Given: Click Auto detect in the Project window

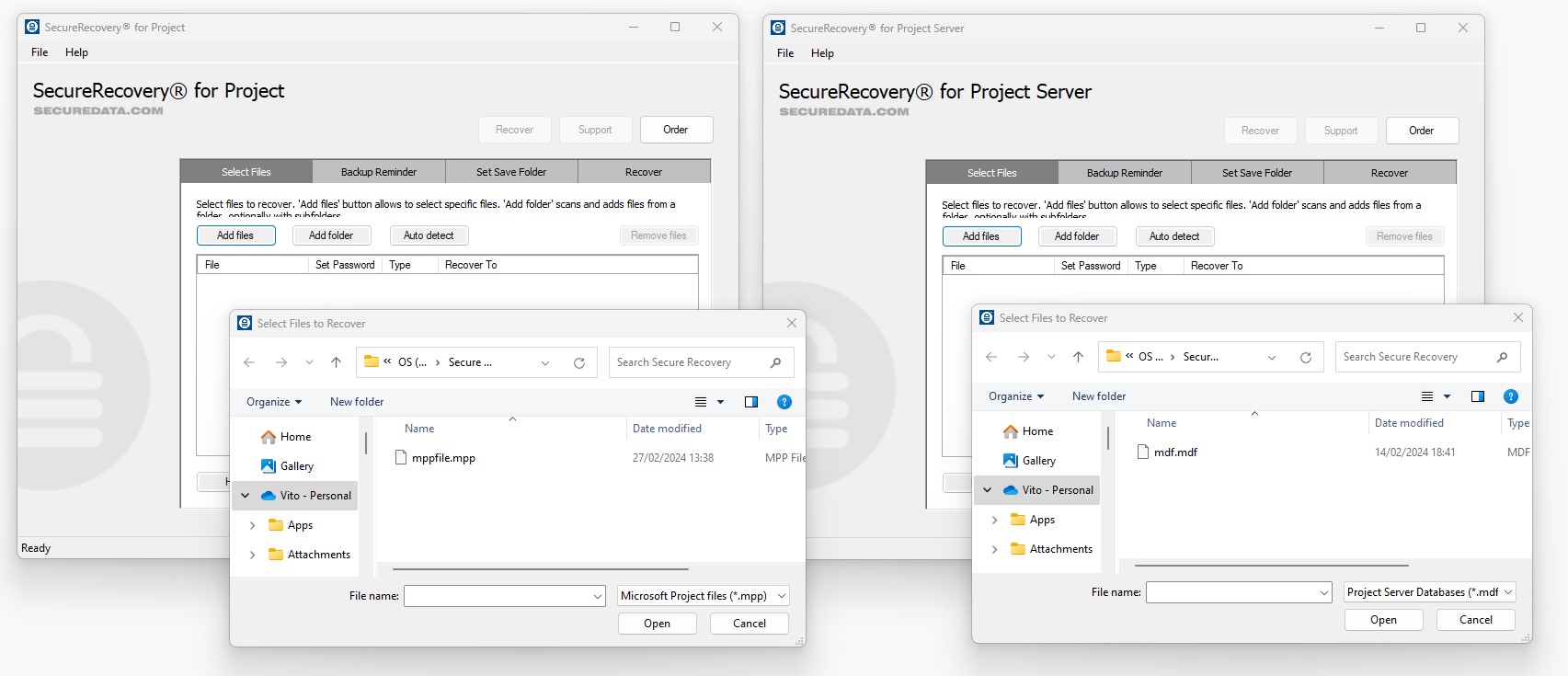Looking at the screenshot, I should tap(429, 235).
